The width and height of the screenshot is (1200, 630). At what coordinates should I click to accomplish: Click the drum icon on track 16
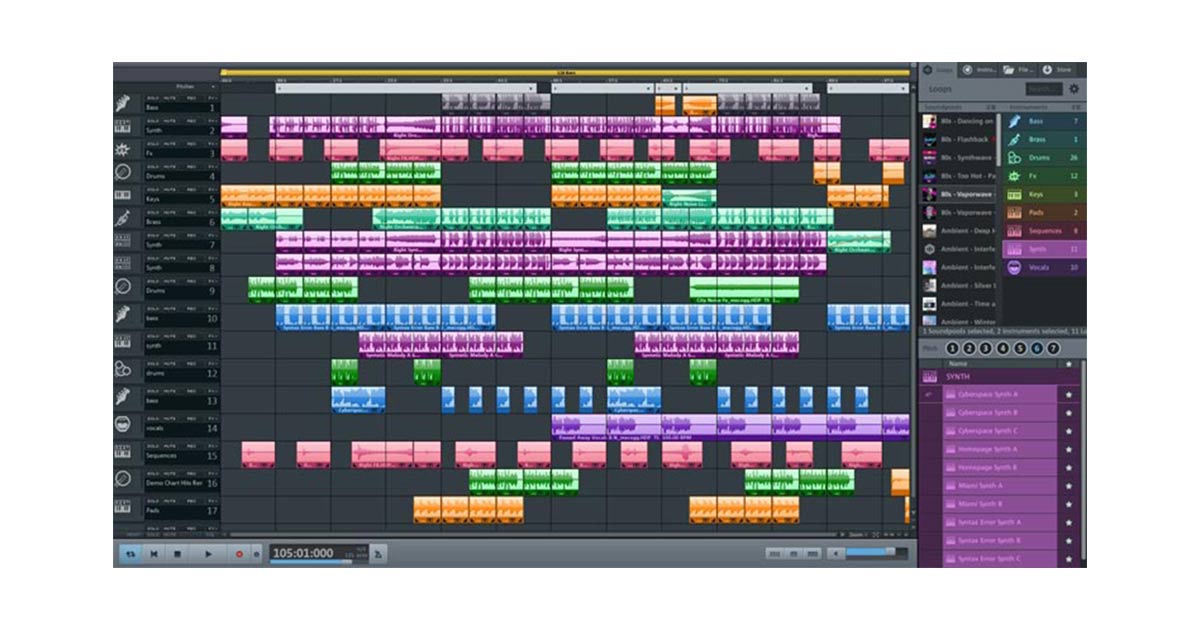click(x=123, y=479)
